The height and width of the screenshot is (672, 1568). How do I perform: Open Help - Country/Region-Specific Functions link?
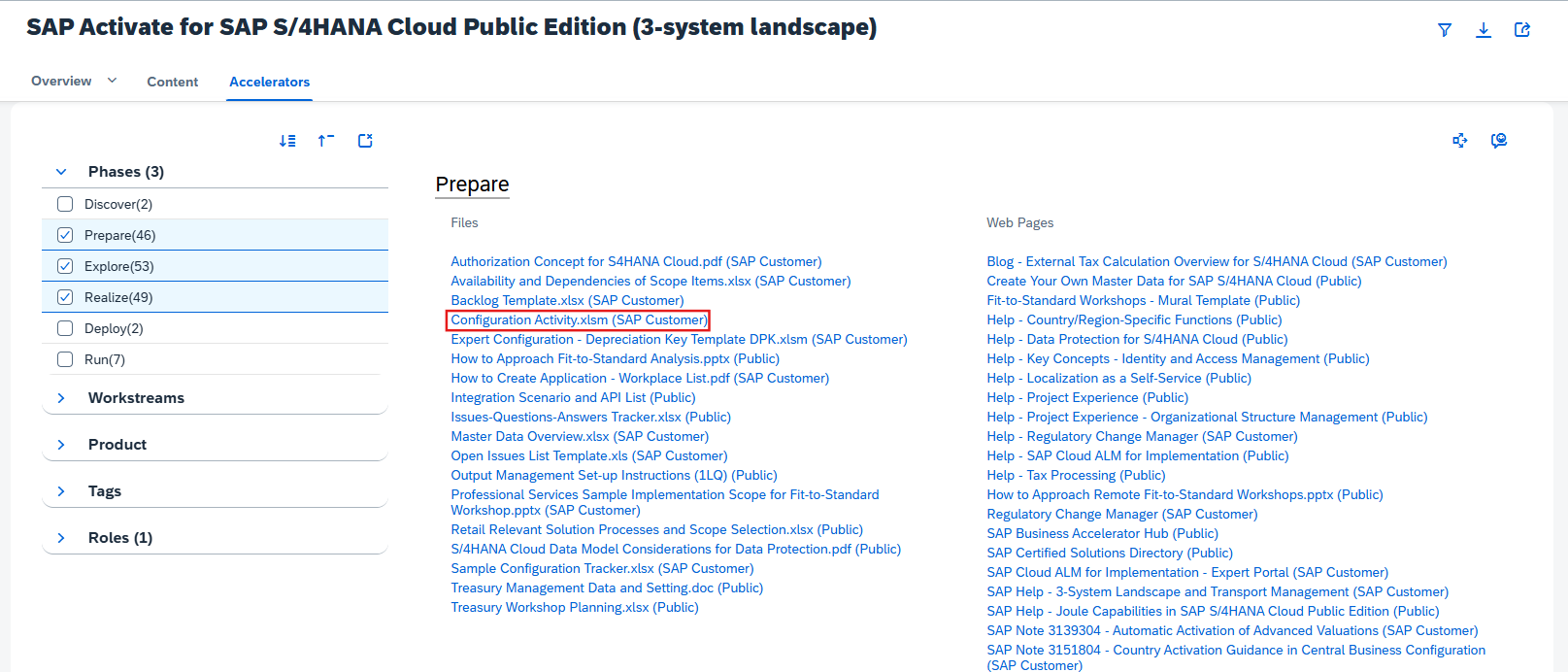point(1134,319)
